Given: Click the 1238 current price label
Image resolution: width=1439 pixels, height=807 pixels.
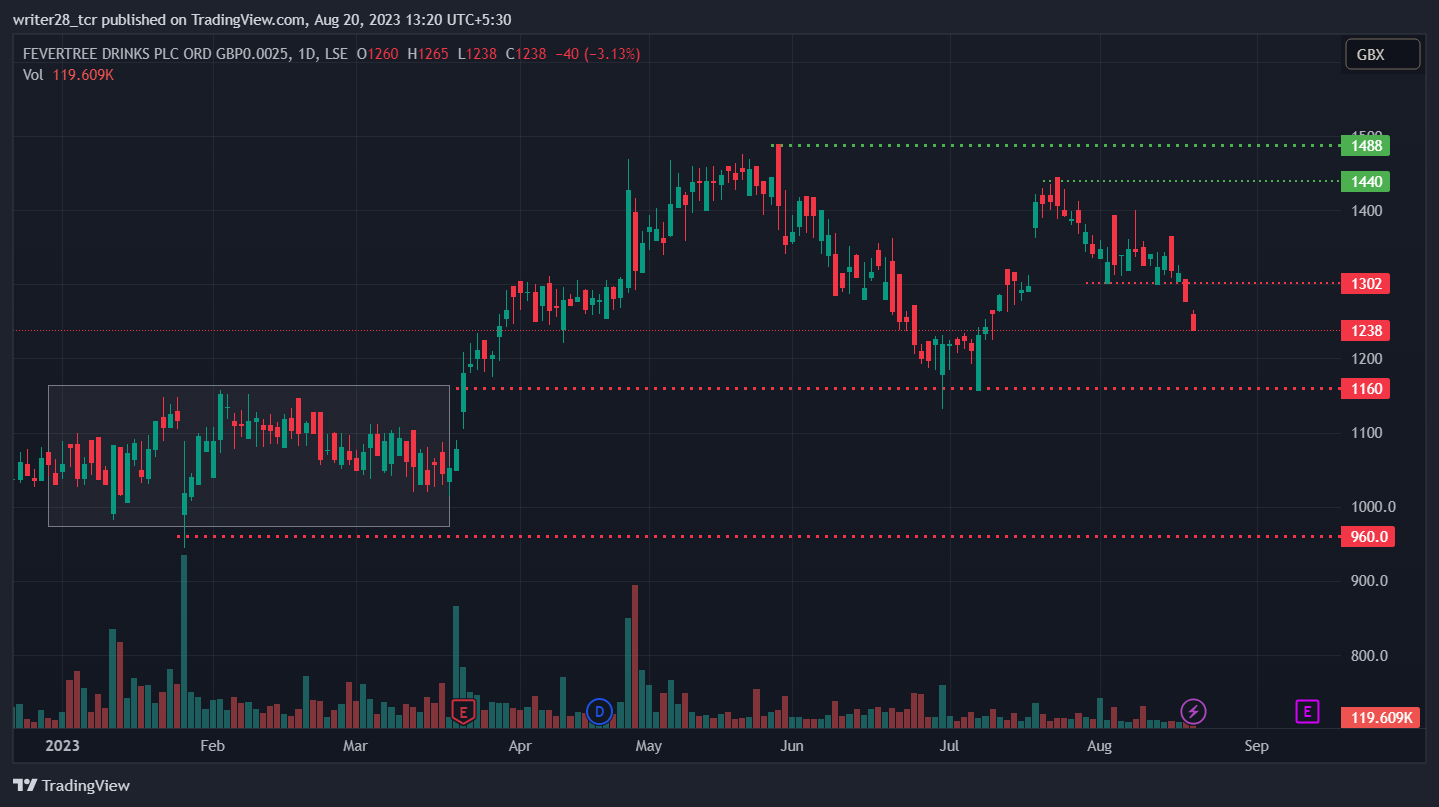Looking at the screenshot, I should [x=1366, y=330].
